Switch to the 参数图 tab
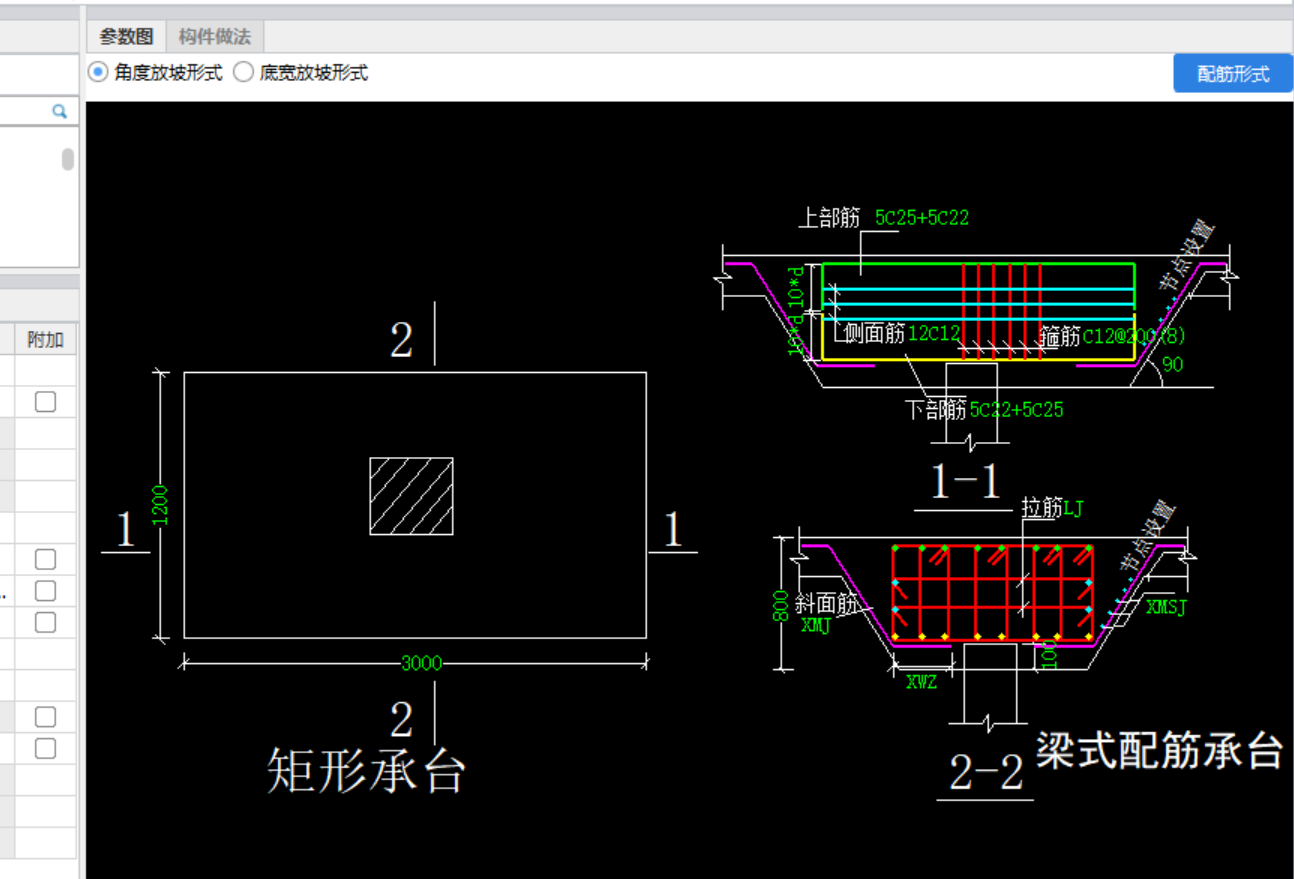Image resolution: width=1294 pixels, height=879 pixels. point(126,37)
